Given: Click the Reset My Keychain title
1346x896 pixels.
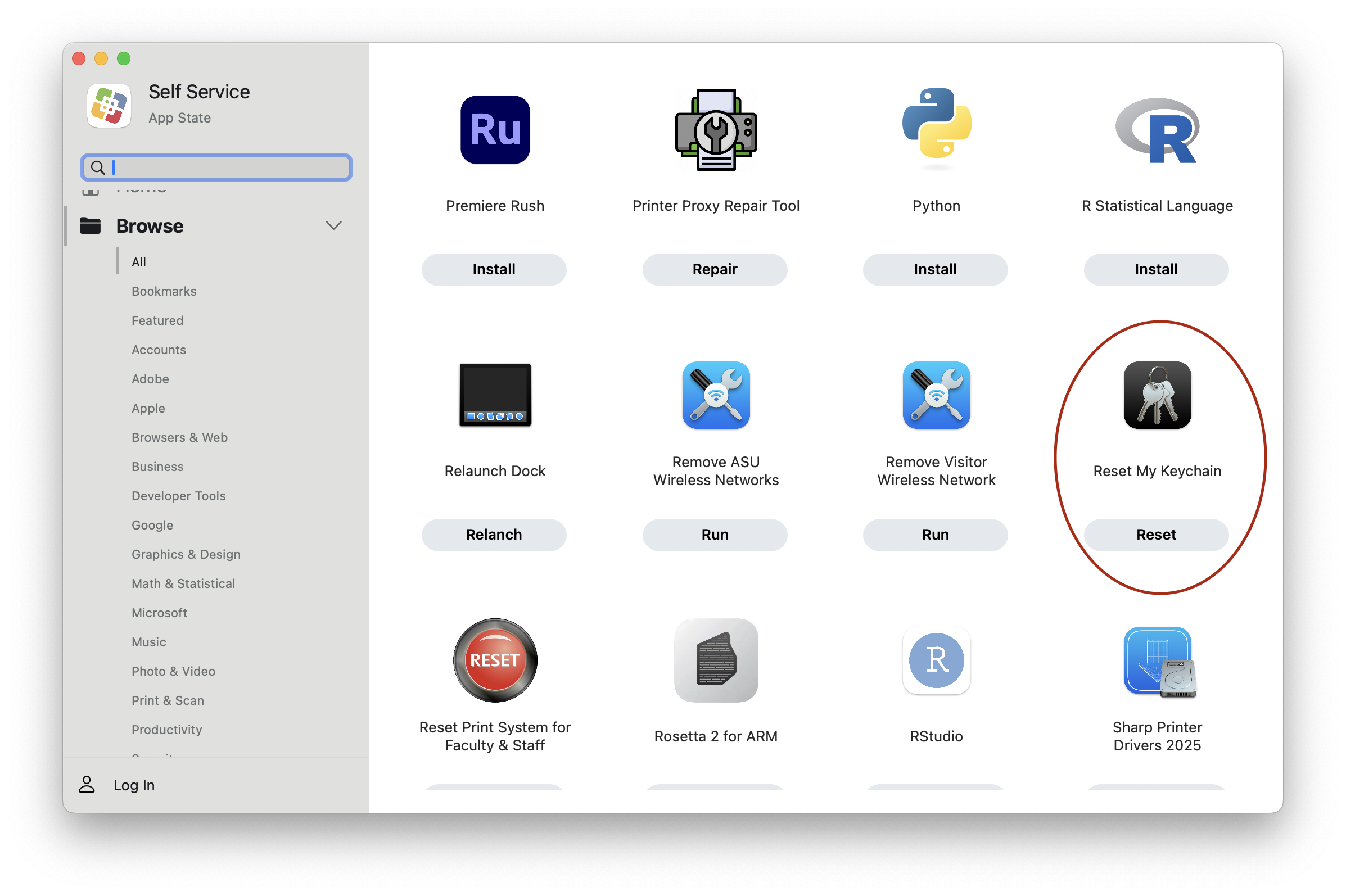Looking at the screenshot, I should (1157, 470).
